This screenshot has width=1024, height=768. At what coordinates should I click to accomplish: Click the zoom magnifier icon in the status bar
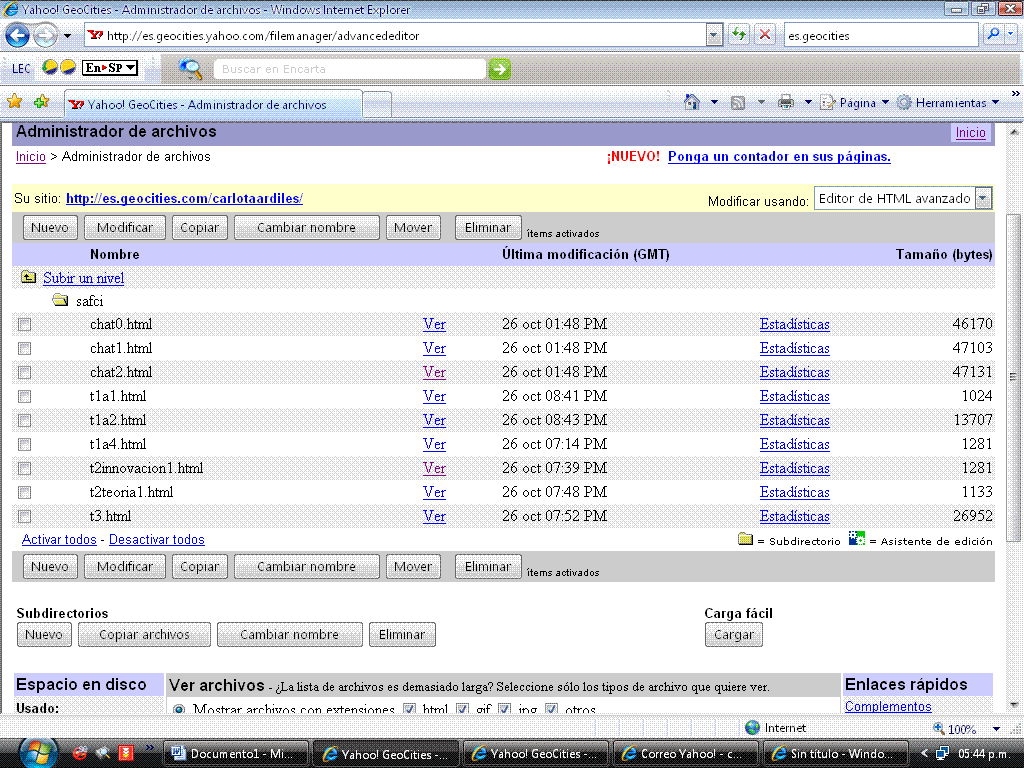click(938, 728)
